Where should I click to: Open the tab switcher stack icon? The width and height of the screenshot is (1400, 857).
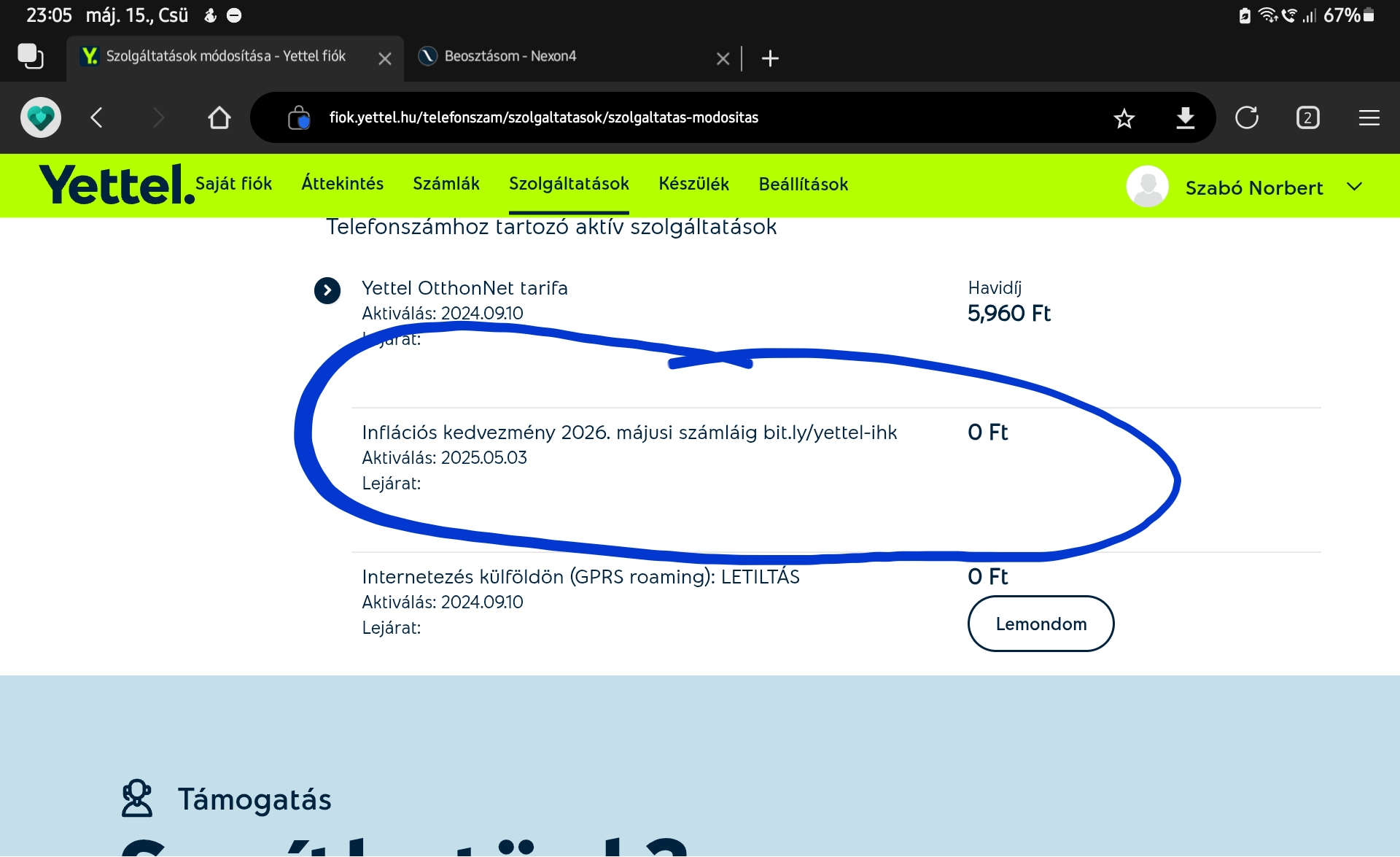click(x=31, y=57)
